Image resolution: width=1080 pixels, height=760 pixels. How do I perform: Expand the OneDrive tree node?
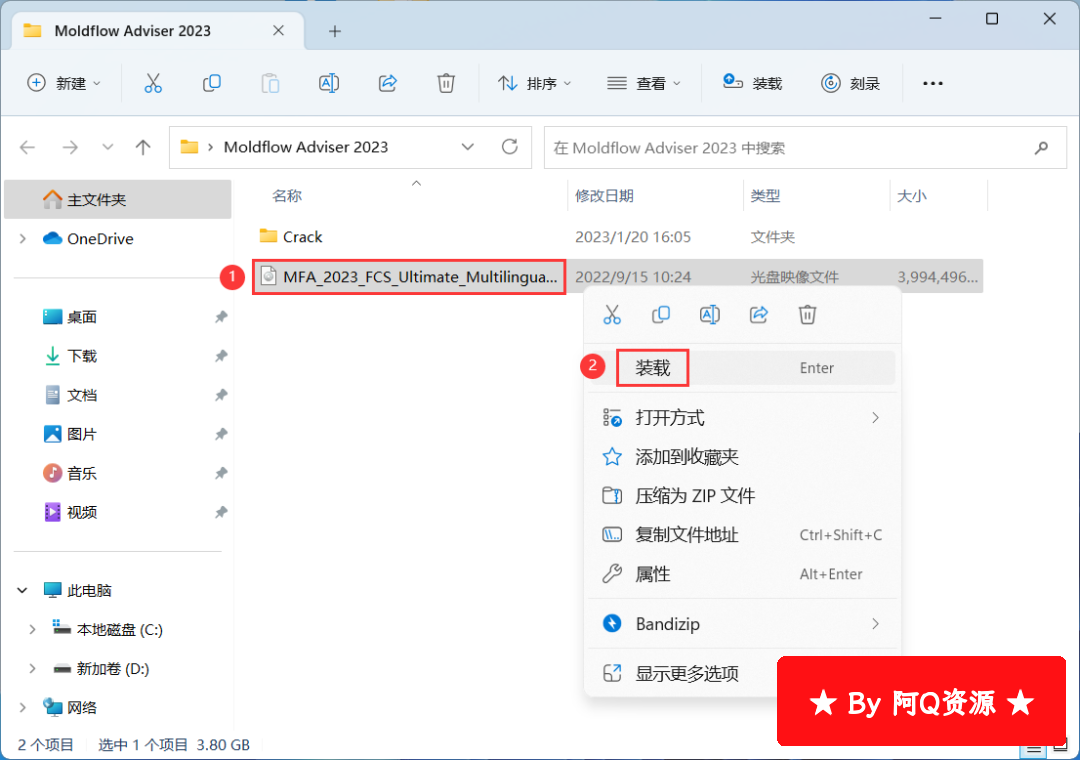click(23, 239)
